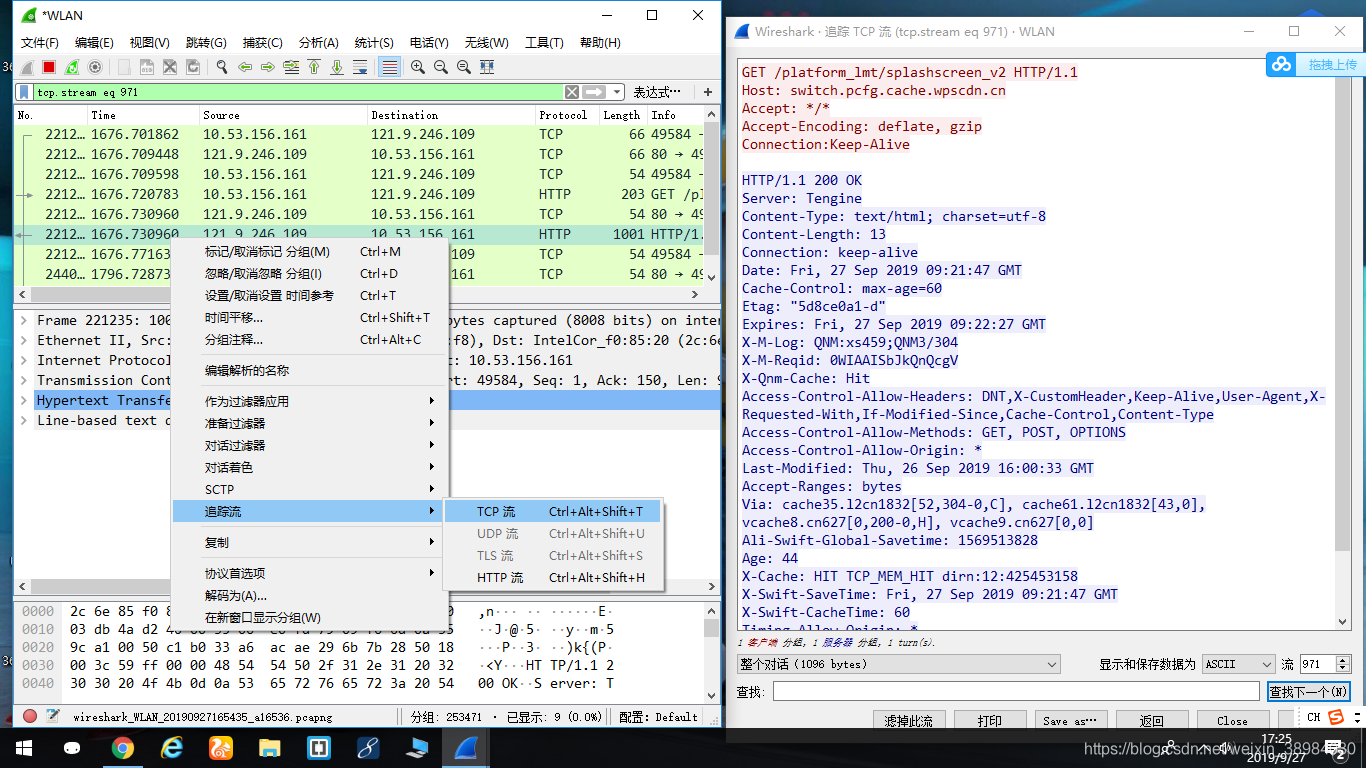Click in the 查找 search field
This screenshot has width=1366, height=768.
coord(1016,691)
